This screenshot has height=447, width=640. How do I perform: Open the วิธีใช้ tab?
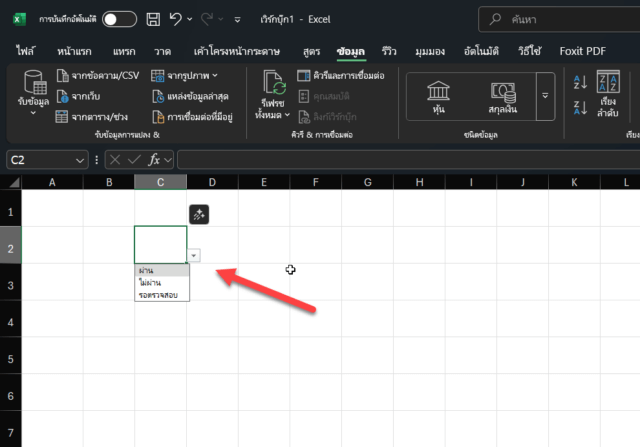pos(529,51)
